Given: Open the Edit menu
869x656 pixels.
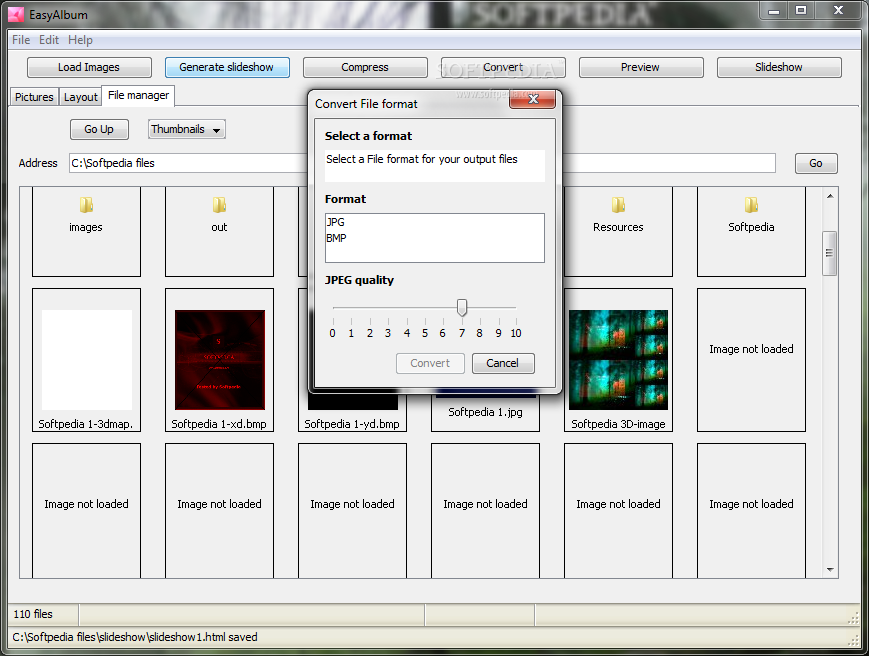Looking at the screenshot, I should (49, 40).
